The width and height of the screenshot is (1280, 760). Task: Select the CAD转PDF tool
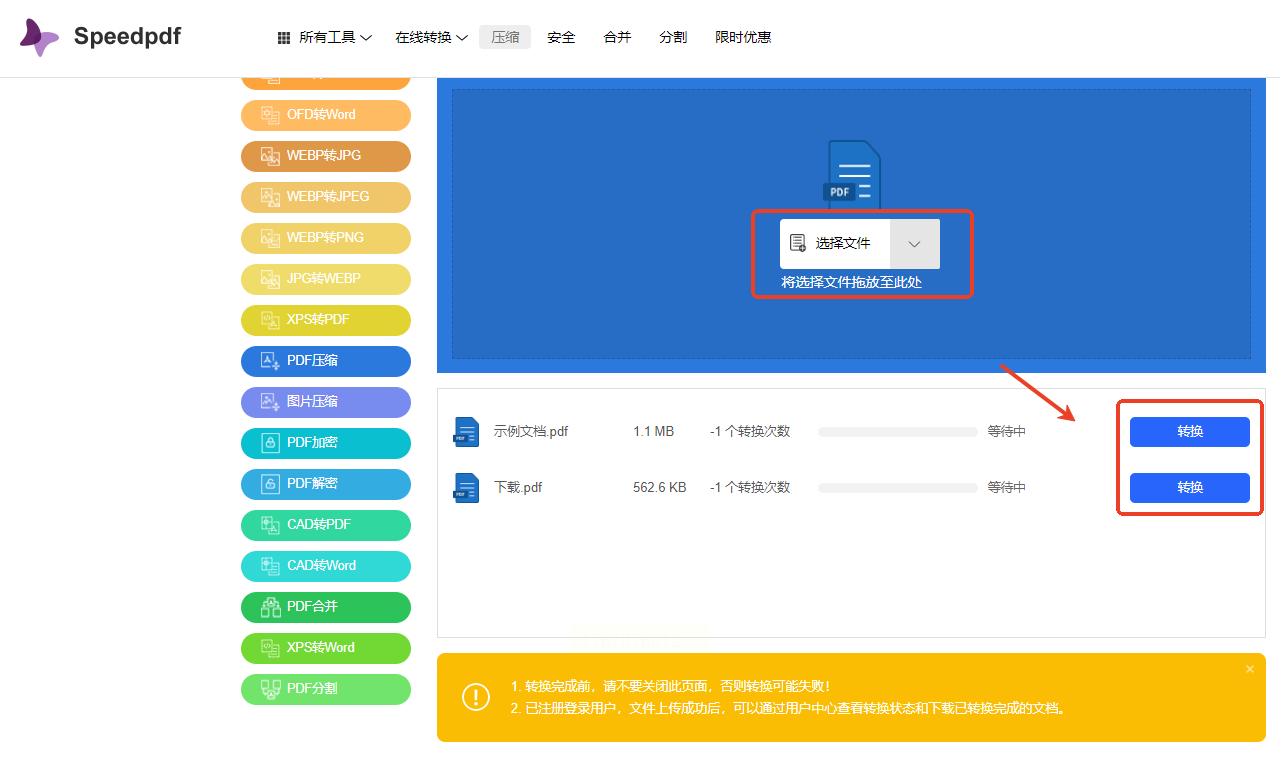[326, 525]
